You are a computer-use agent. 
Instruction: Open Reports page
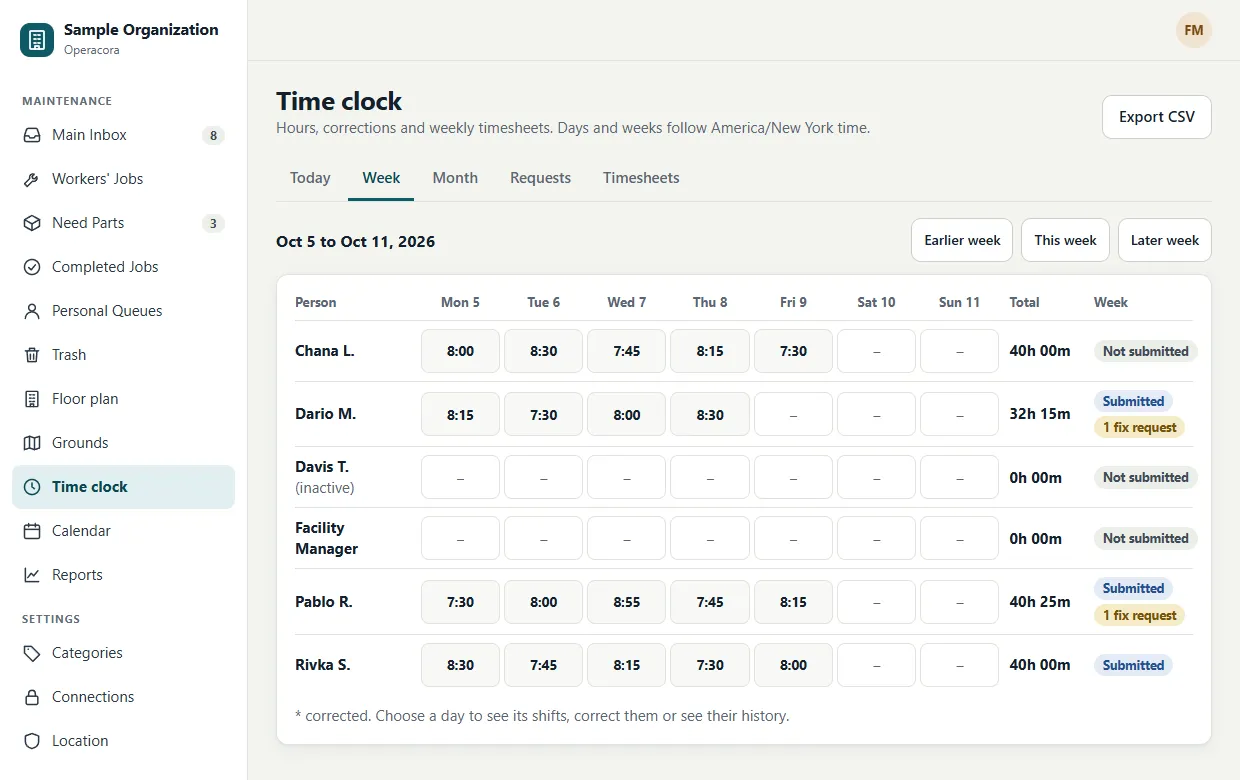point(124,575)
